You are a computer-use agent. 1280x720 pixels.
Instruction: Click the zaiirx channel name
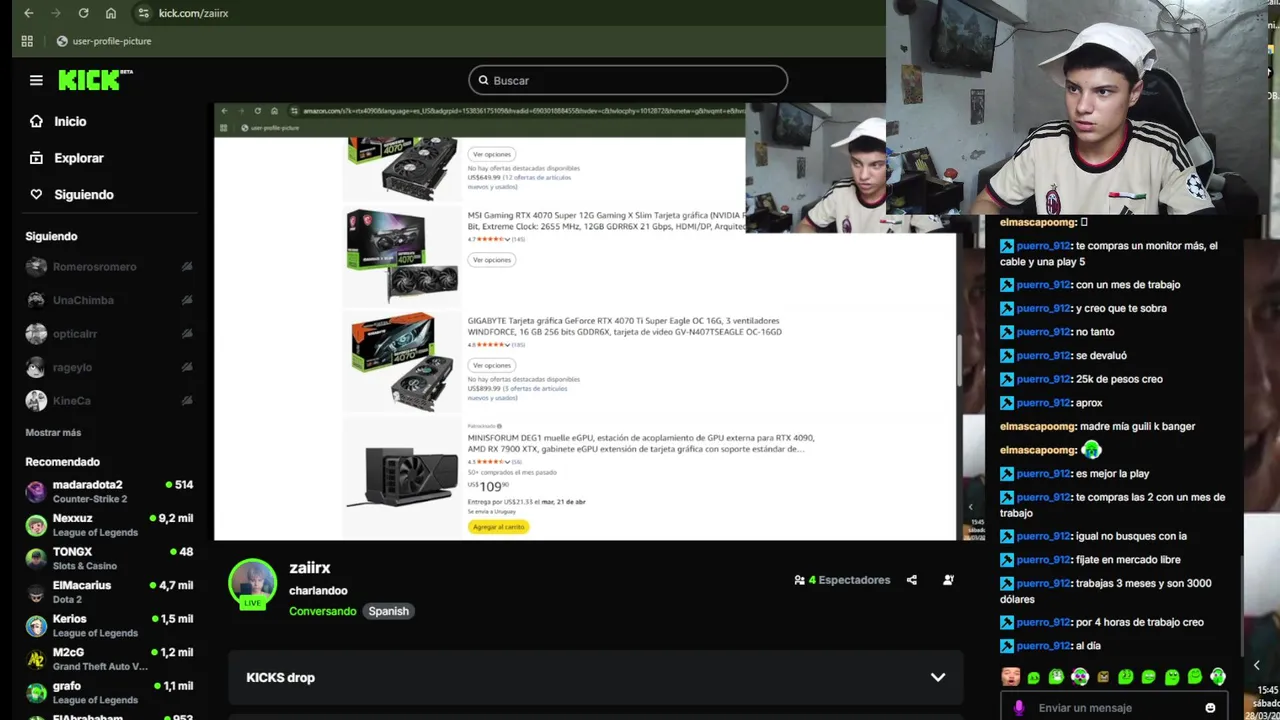coord(310,568)
